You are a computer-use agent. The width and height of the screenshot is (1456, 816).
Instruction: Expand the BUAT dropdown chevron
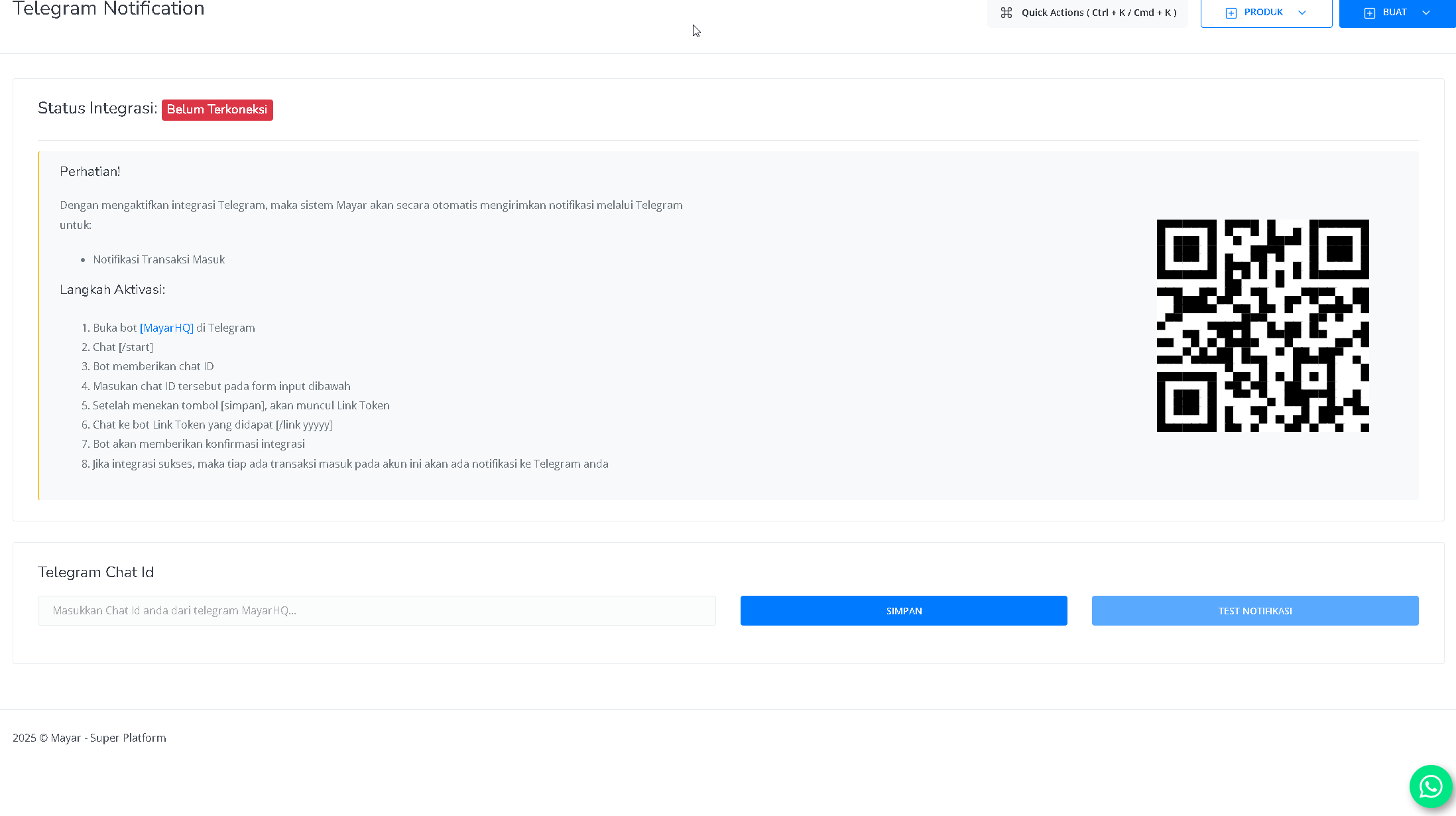(1426, 13)
